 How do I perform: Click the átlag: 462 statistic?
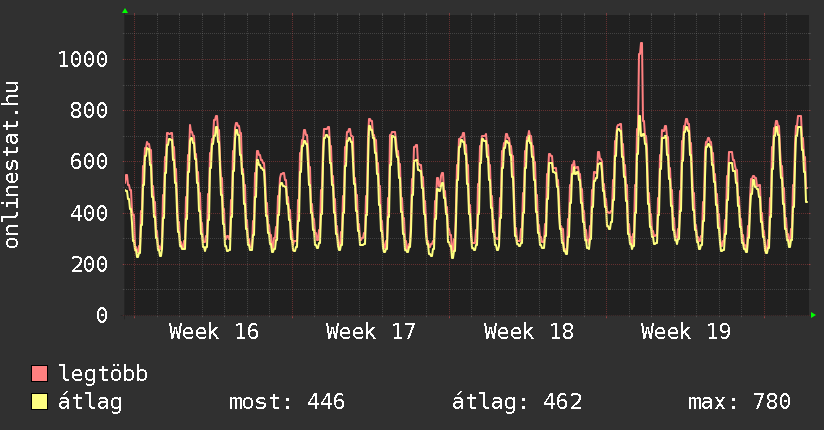[x=517, y=402]
